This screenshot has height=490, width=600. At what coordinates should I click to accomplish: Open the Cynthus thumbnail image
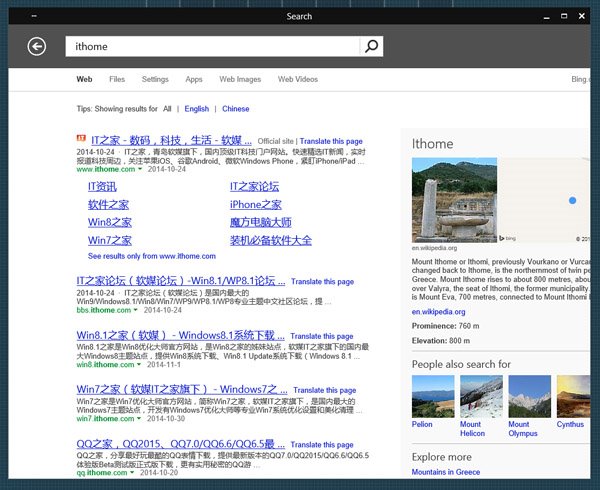click(574, 396)
